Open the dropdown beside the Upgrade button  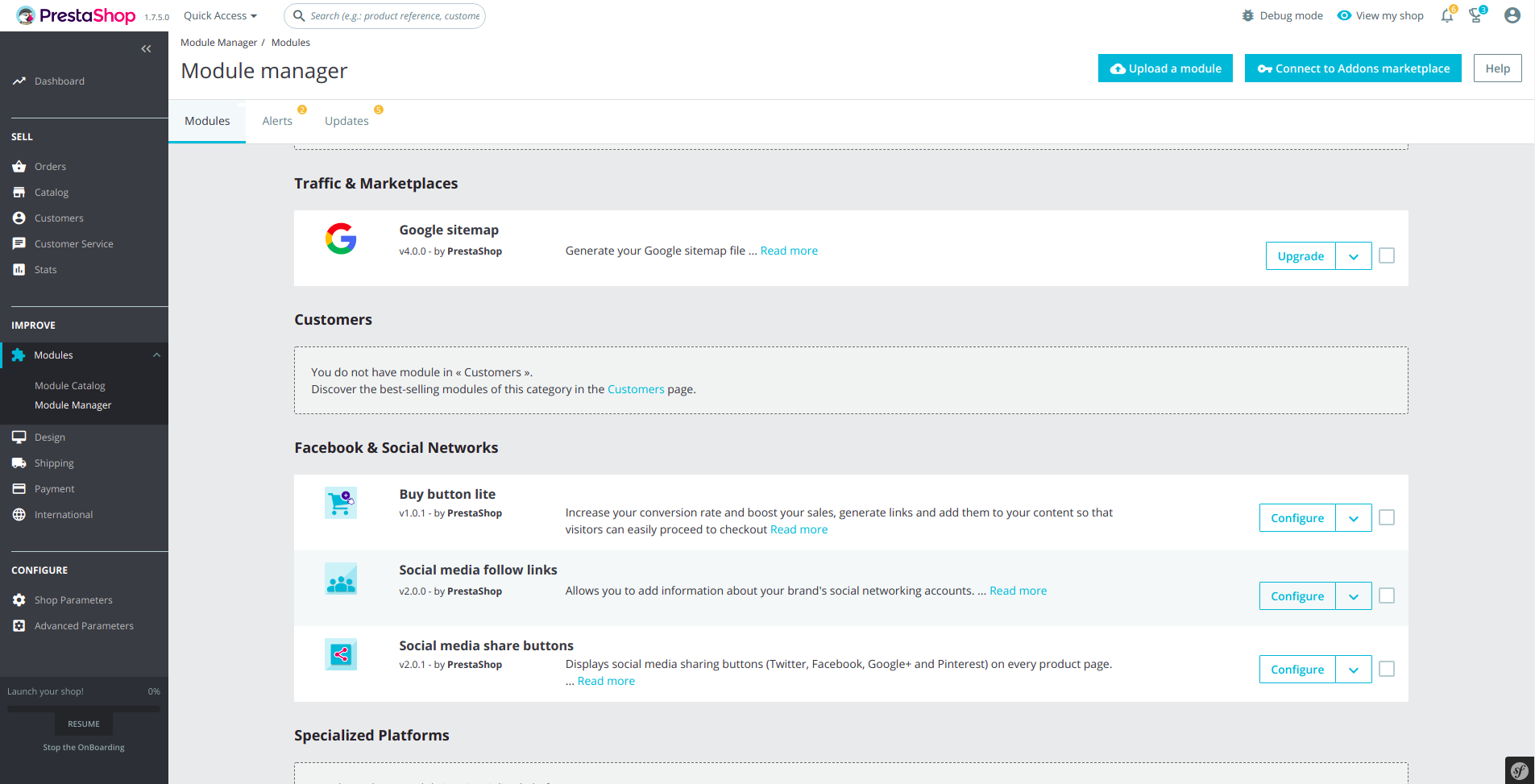(1354, 255)
